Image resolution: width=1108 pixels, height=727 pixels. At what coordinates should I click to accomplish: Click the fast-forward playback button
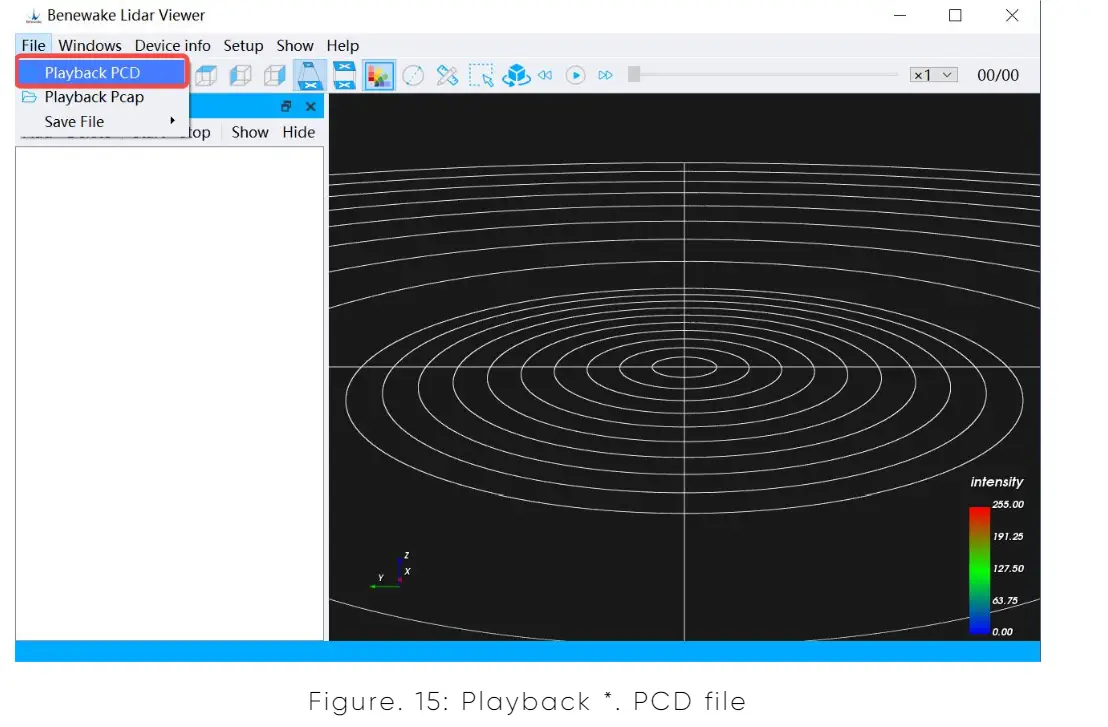pyautogui.click(x=606, y=75)
